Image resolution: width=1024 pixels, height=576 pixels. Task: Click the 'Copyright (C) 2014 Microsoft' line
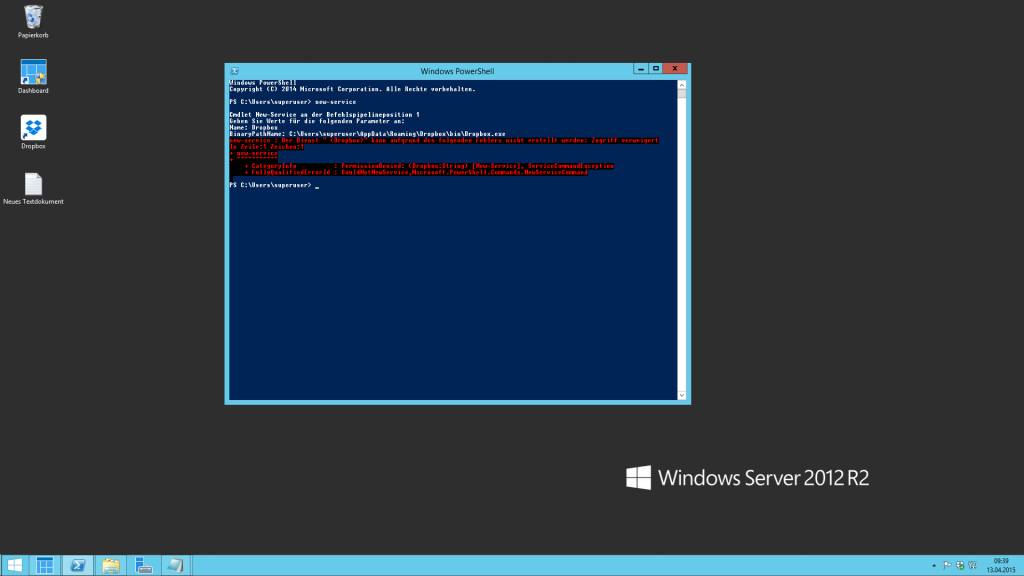pyautogui.click(x=352, y=89)
